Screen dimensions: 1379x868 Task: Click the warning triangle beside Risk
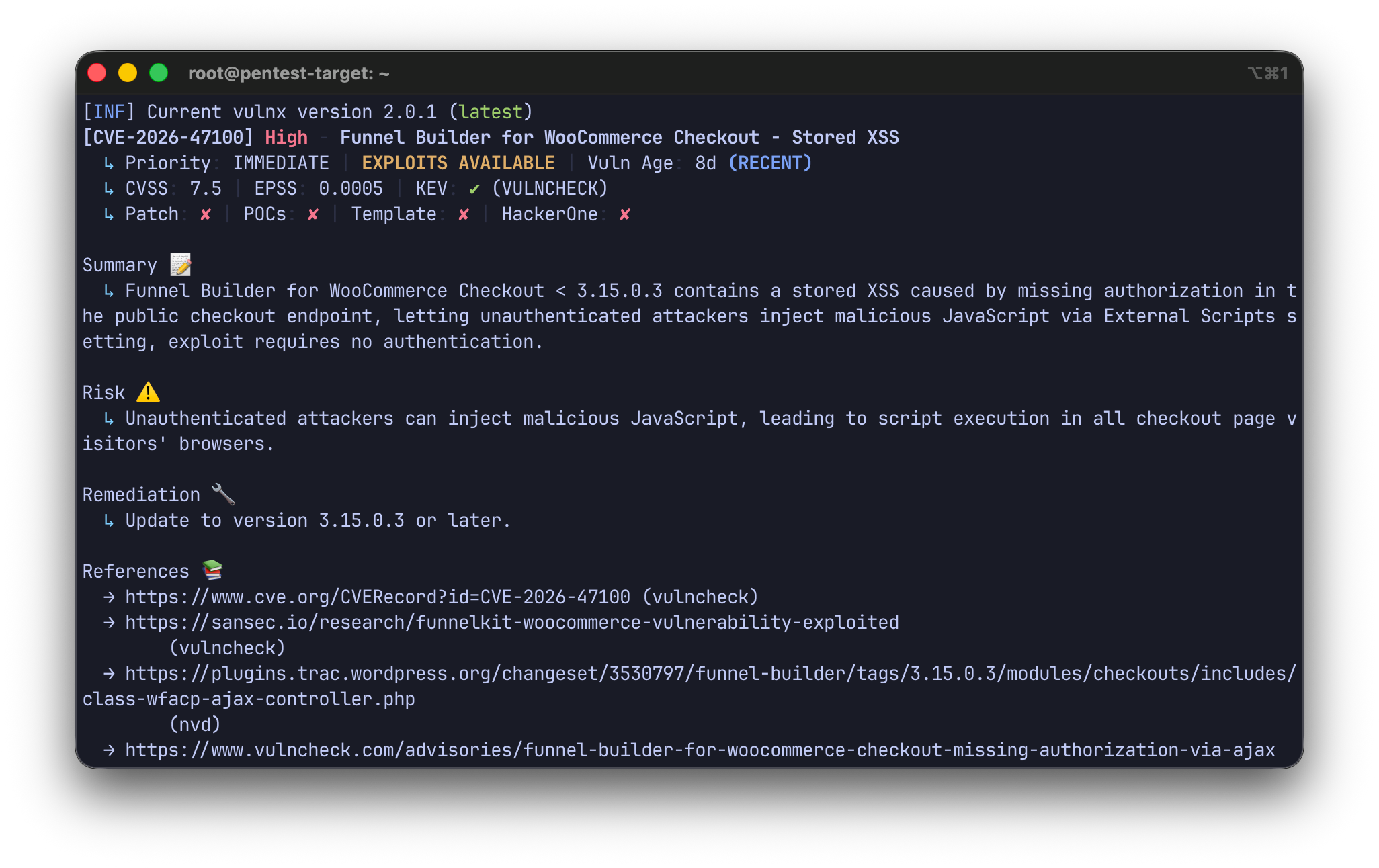148,392
